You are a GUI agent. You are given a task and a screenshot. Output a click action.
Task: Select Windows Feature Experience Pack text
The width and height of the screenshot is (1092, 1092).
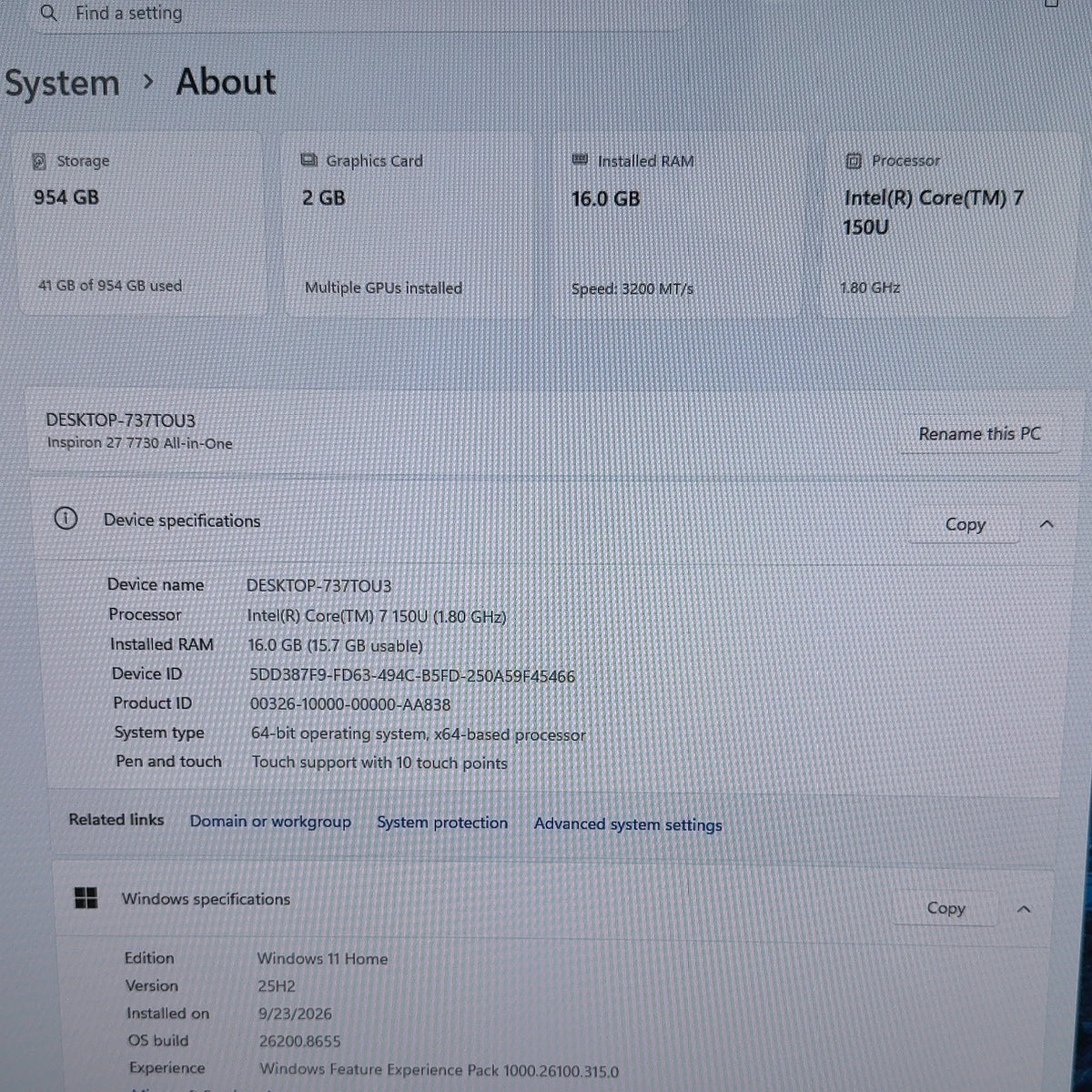[x=440, y=1070]
